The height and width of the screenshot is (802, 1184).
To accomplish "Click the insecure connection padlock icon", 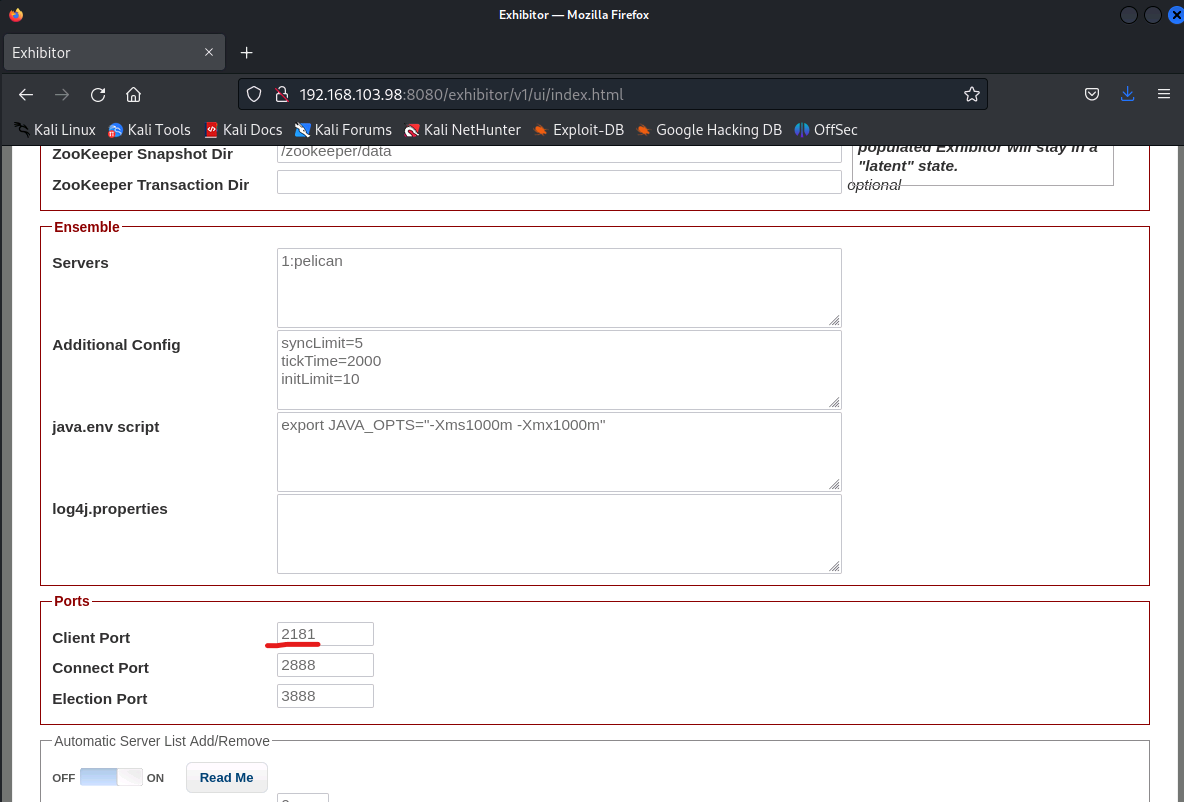I will pyautogui.click(x=282, y=94).
